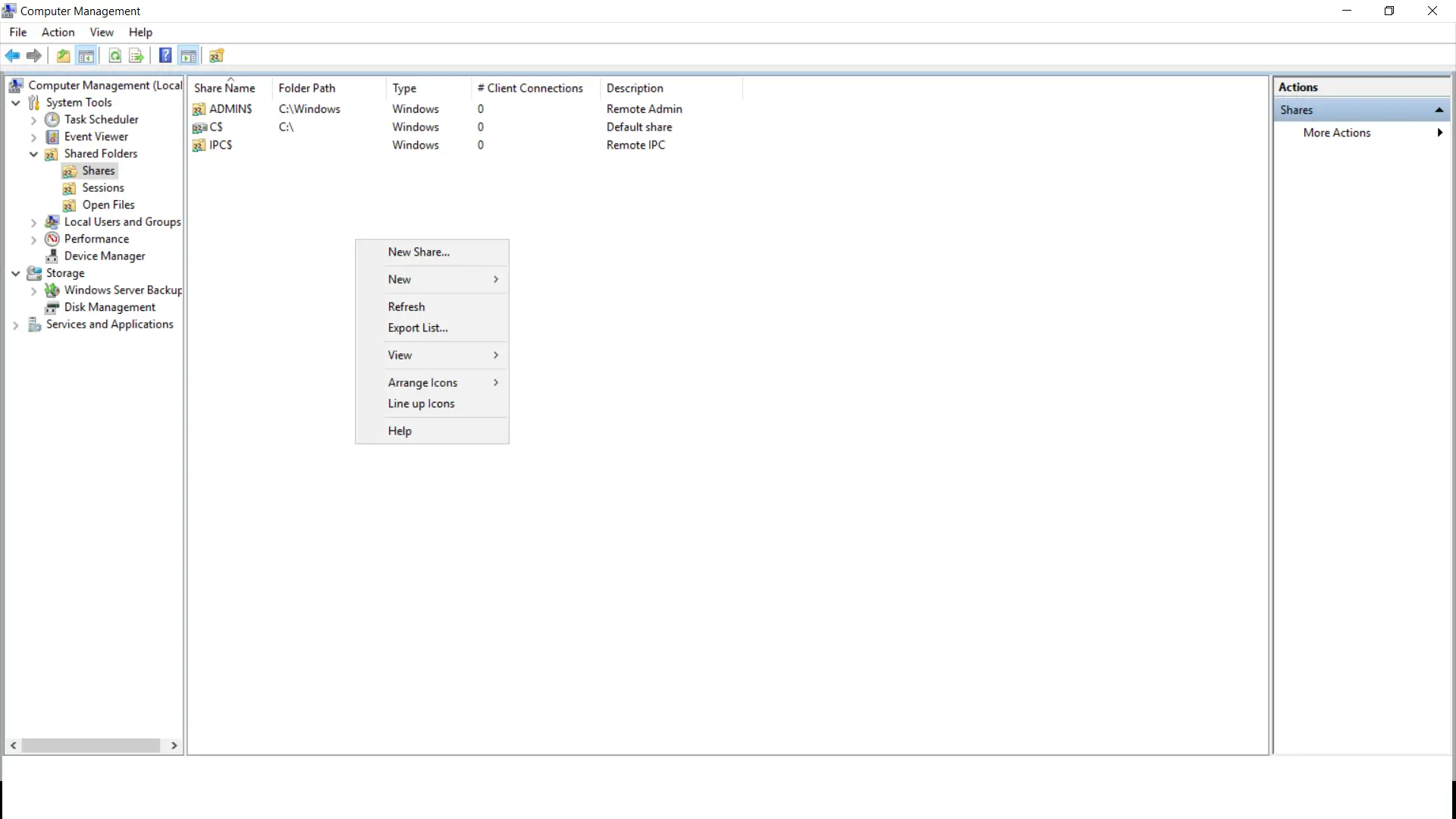The width and height of the screenshot is (1456, 819).
Task: Click the IPC$ share icon
Action: click(x=199, y=146)
